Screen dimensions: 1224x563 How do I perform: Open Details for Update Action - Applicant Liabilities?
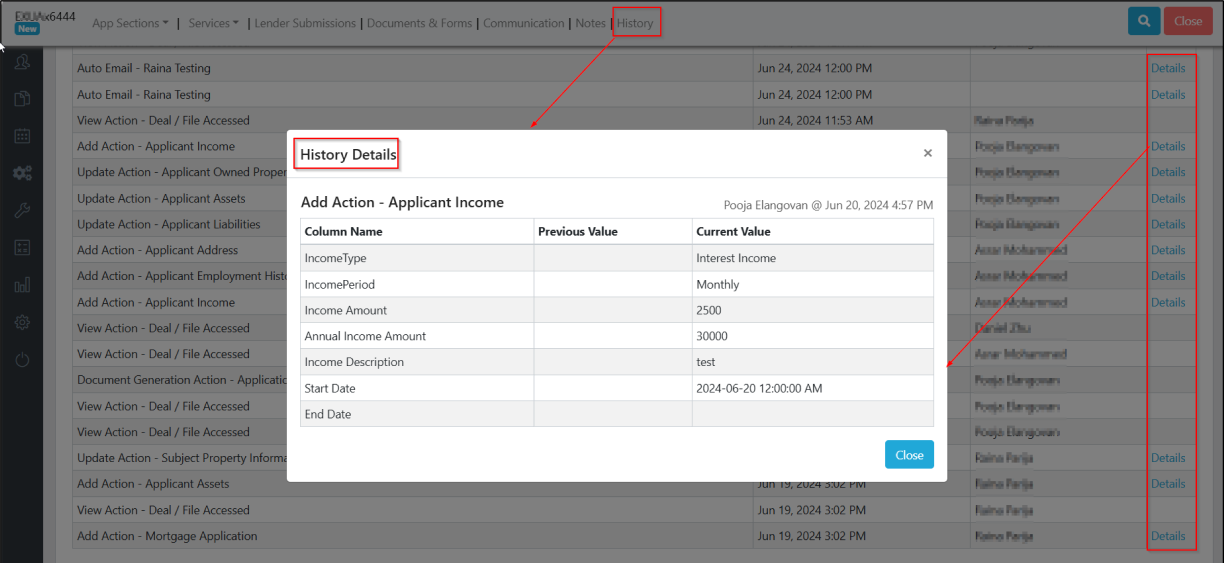click(x=1167, y=224)
